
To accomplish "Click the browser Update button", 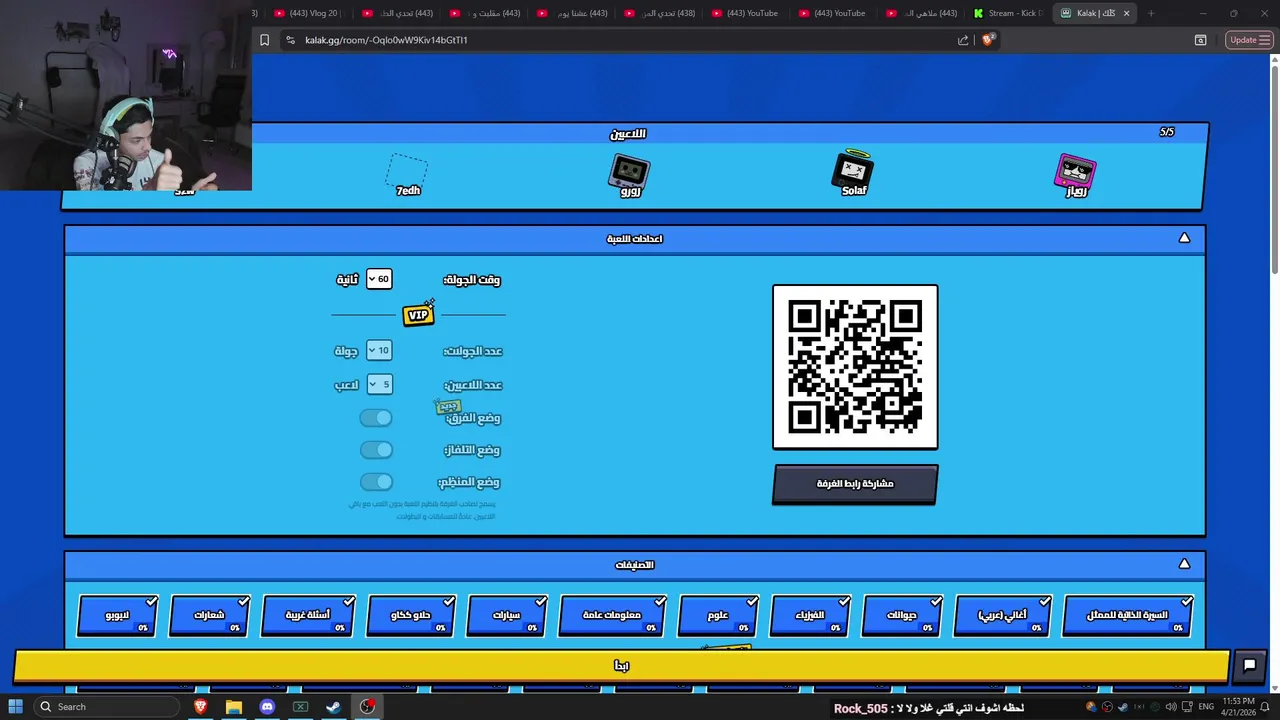I will click(1248, 40).
